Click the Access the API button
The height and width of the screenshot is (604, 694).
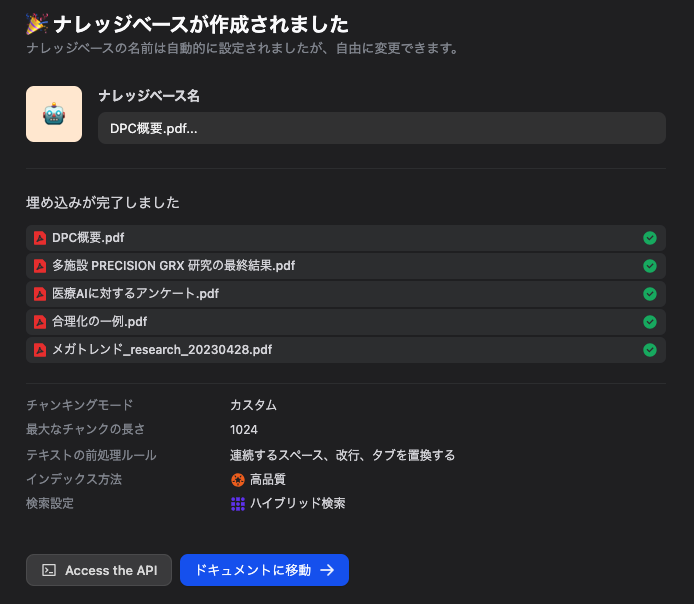[99, 570]
